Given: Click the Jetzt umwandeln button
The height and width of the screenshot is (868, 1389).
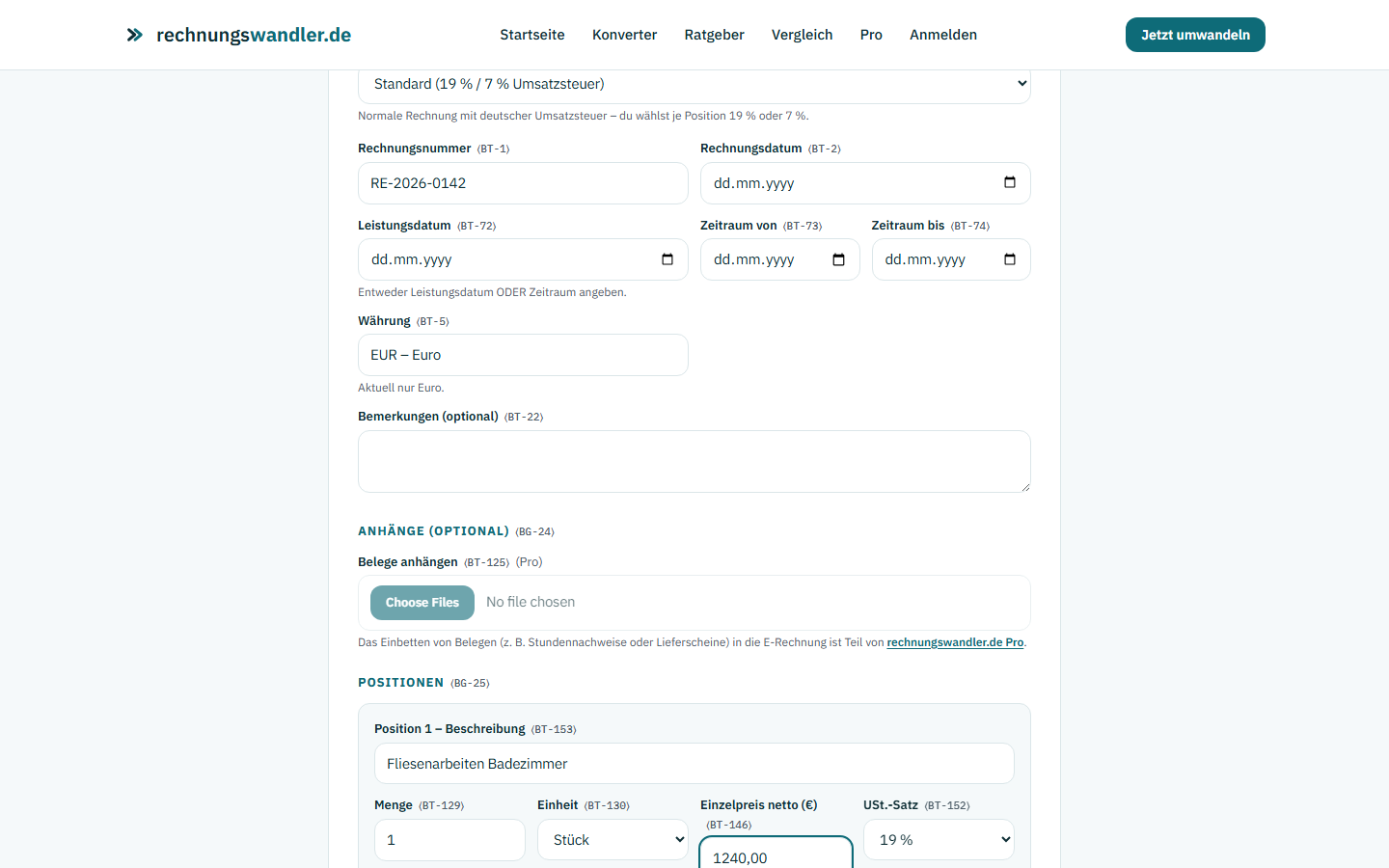Looking at the screenshot, I should coord(1195,35).
